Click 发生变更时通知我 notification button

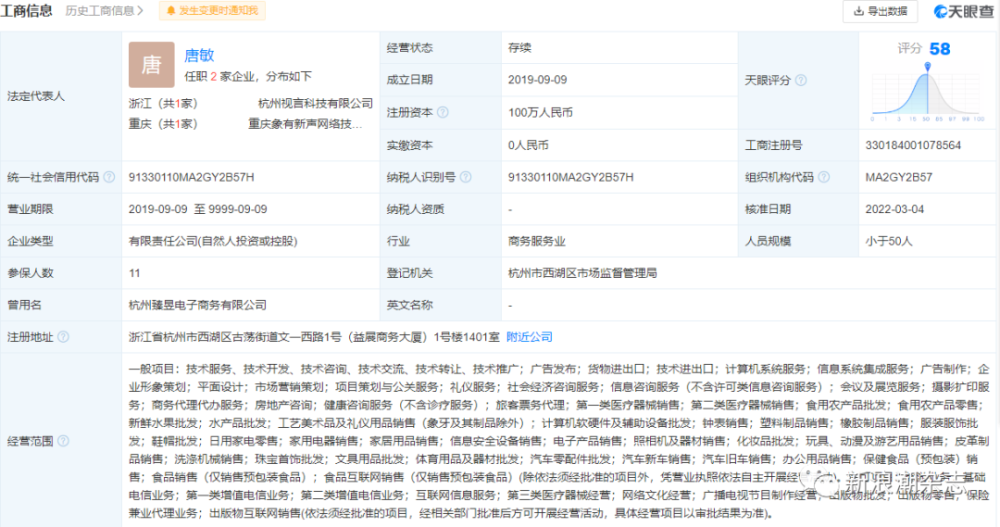[x=212, y=11]
